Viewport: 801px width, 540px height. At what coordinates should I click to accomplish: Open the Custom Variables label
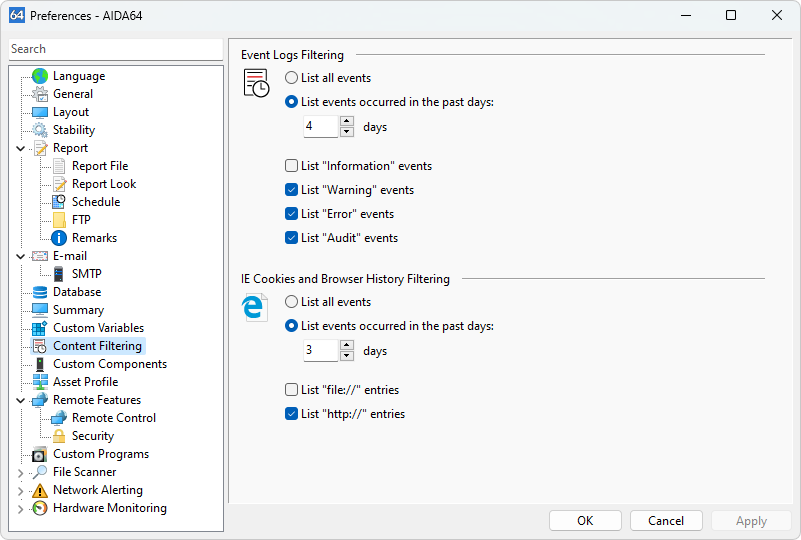(x=99, y=328)
